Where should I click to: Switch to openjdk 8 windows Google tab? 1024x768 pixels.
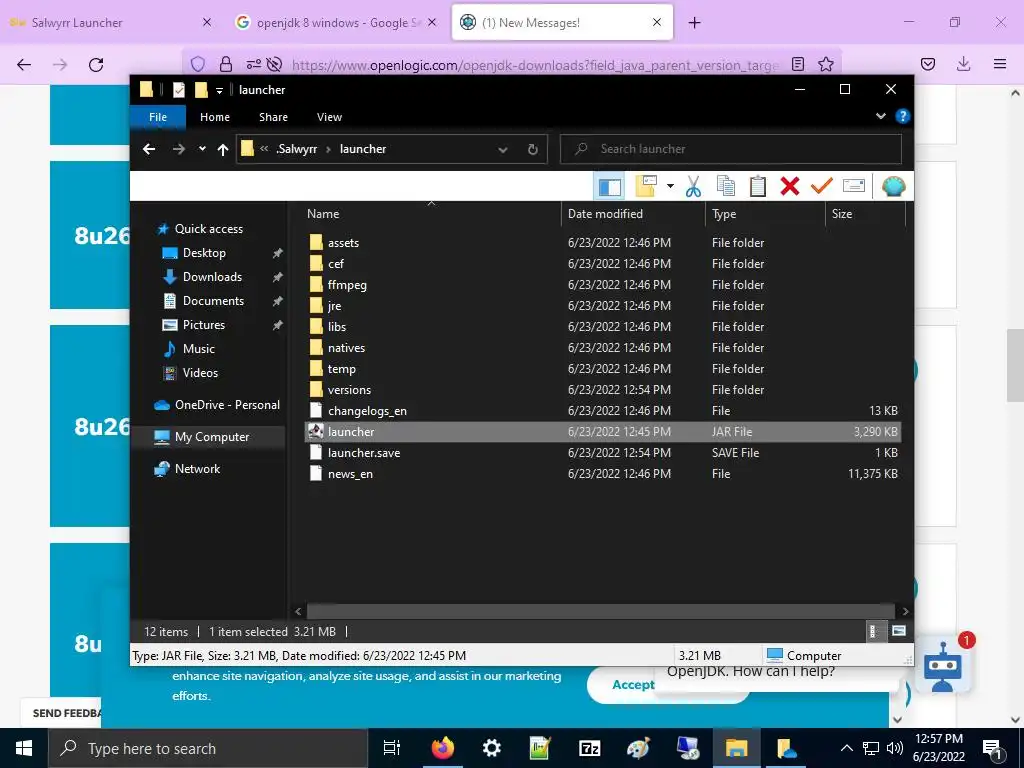coord(336,23)
